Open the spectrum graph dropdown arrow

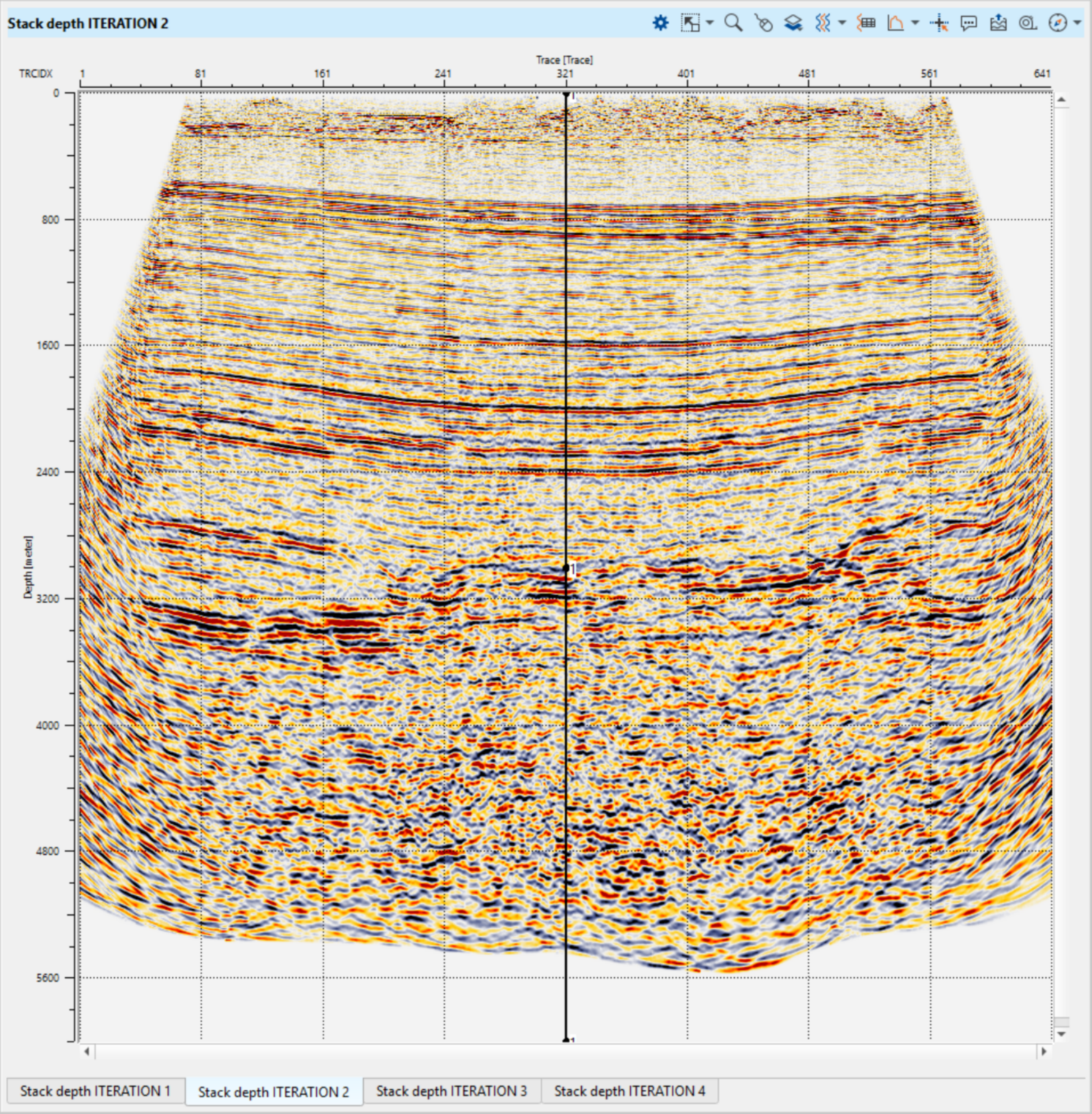coord(915,23)
